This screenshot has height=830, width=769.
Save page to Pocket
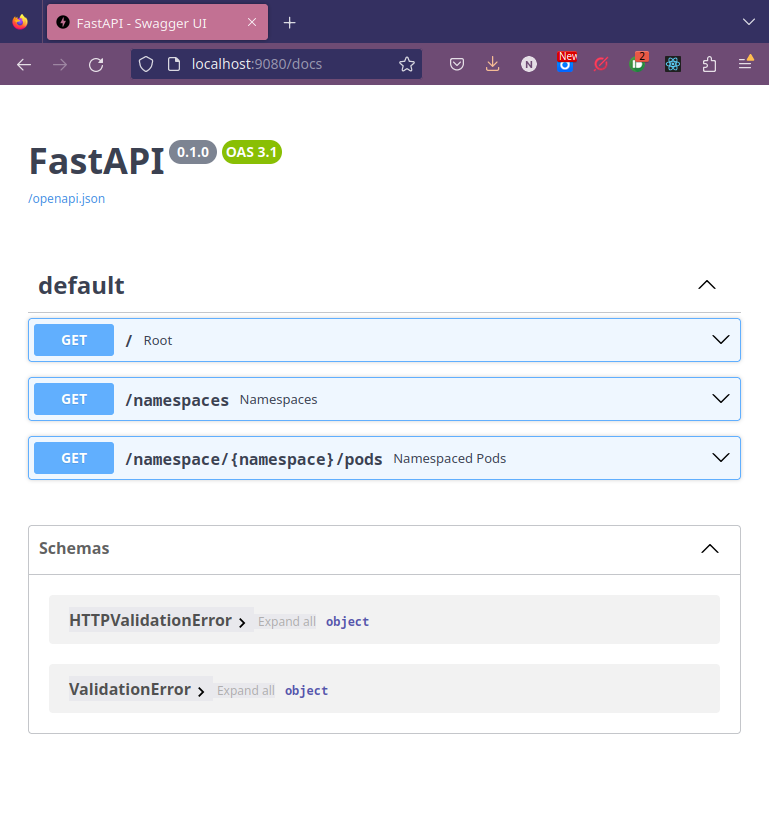click(x=457, y=64)
